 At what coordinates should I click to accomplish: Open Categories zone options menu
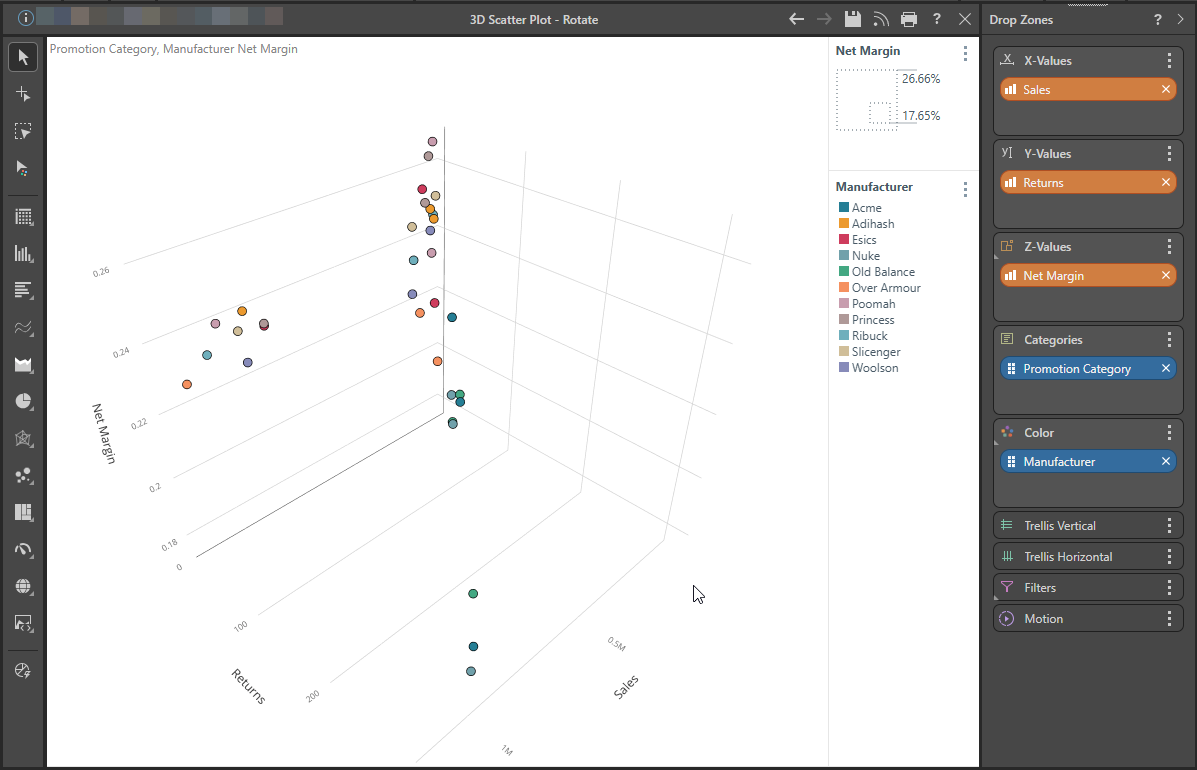(x=1169, y=340)
